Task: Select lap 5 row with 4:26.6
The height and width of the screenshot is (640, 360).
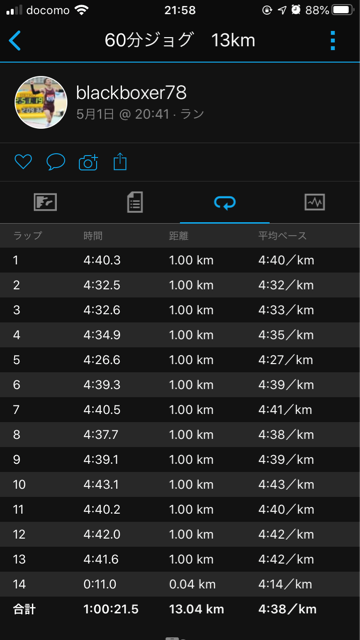Action: [x=180, y=360]
